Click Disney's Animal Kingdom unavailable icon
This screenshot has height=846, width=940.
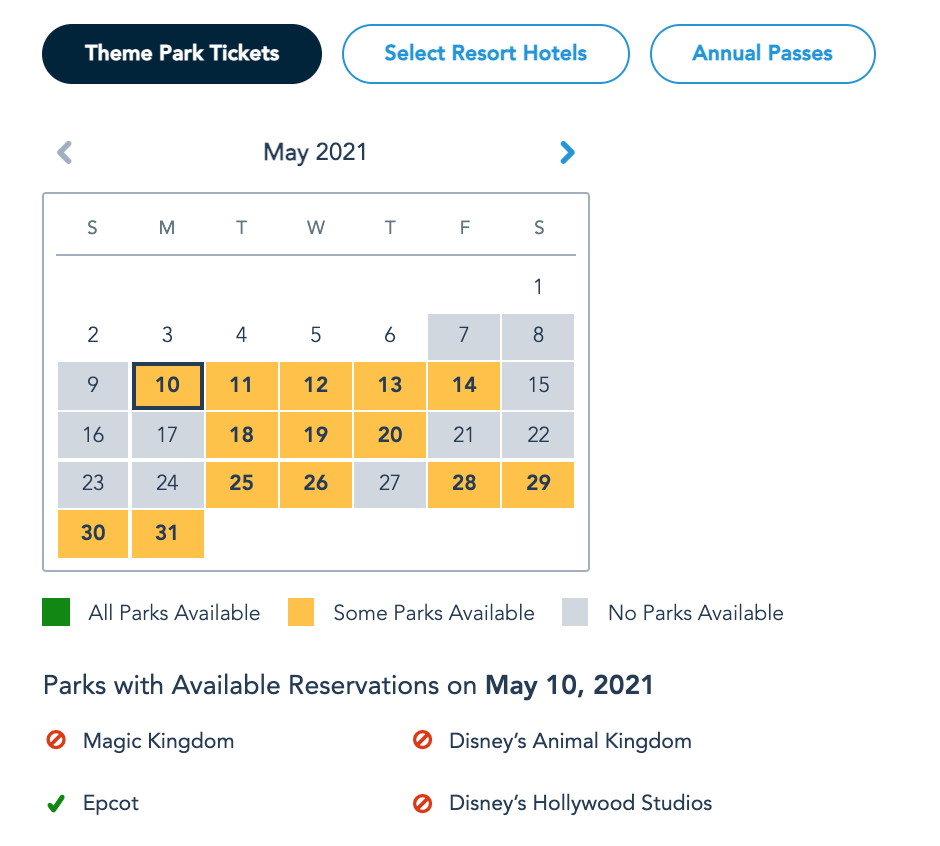click(422, 741)
